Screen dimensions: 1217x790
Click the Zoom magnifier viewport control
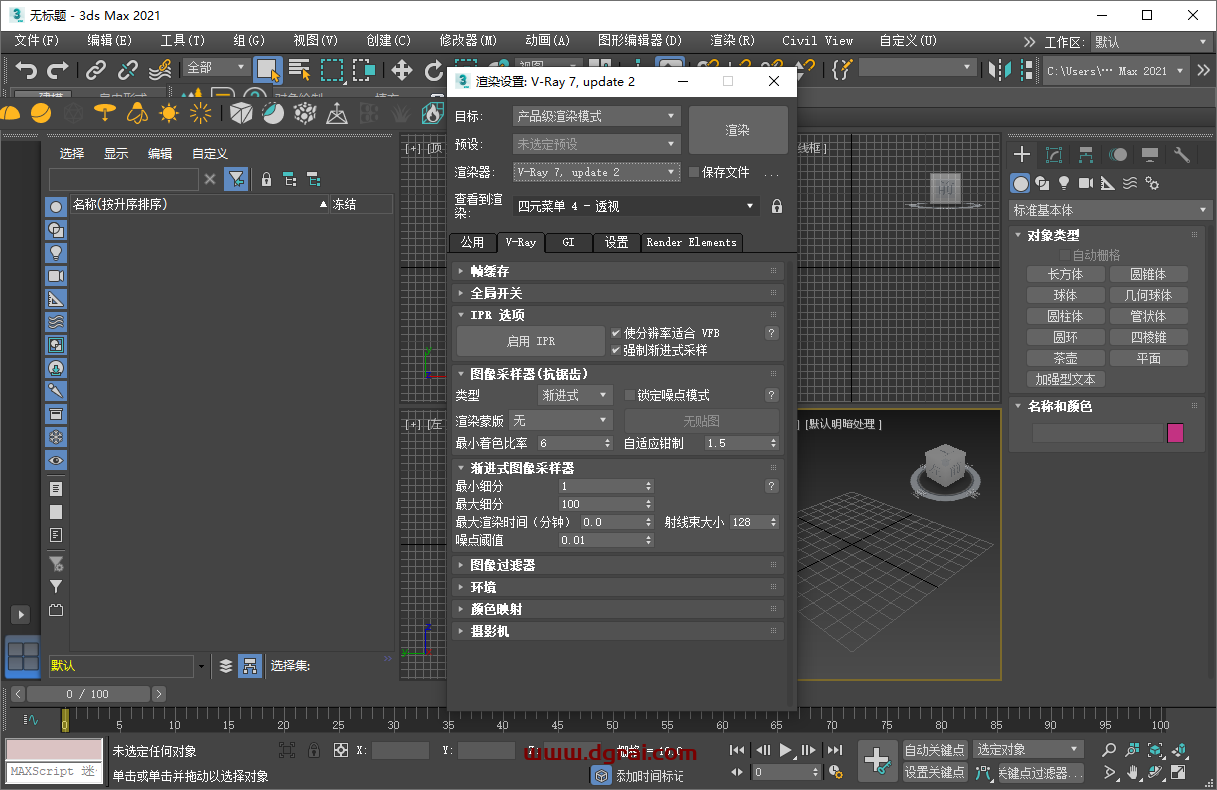click(x=1109, y=749)
